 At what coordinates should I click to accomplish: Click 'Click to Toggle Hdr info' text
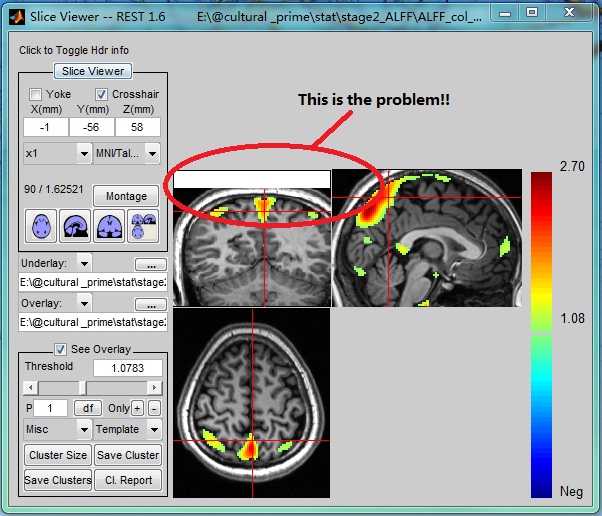[74, 50]
